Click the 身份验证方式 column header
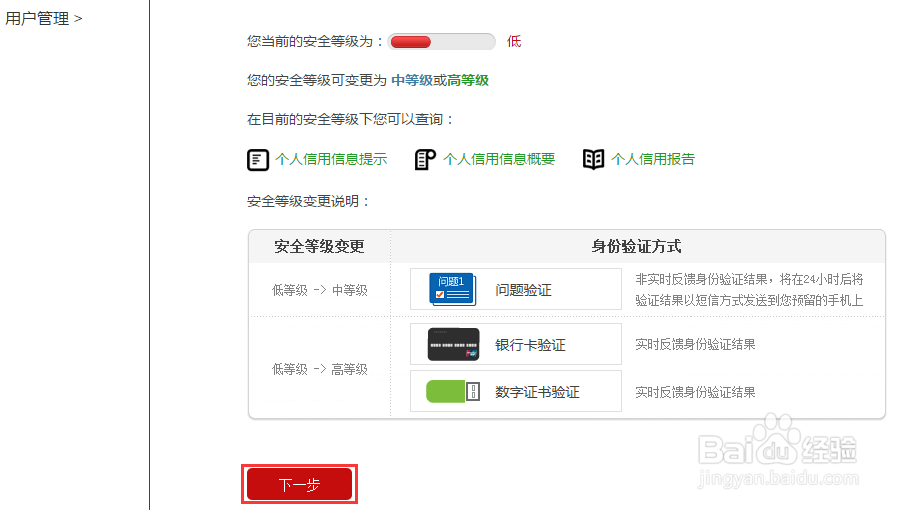The height and width of the screenshot is (510, 910). click(637, 247)
